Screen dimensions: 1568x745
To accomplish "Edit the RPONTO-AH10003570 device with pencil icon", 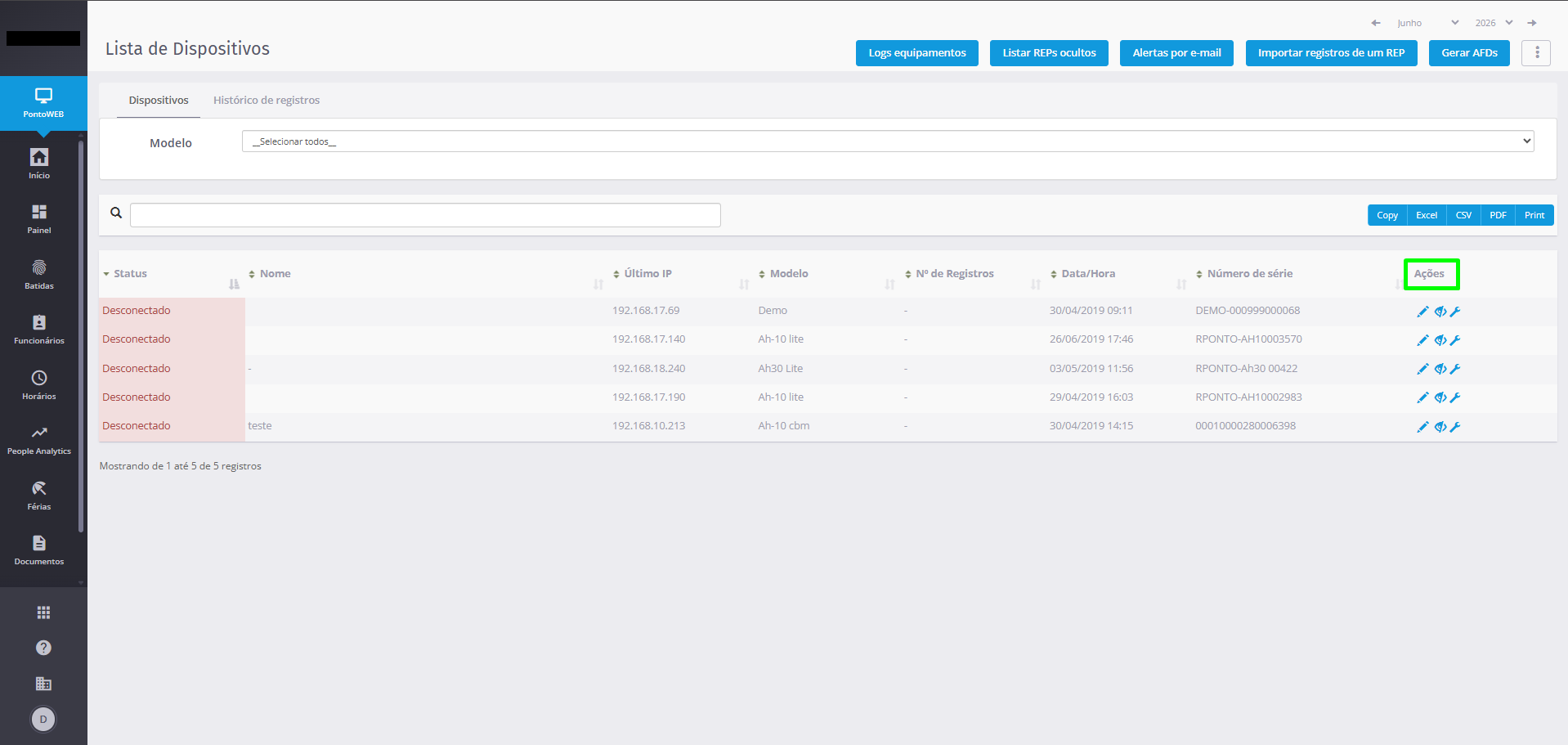I will point(1422,340).
